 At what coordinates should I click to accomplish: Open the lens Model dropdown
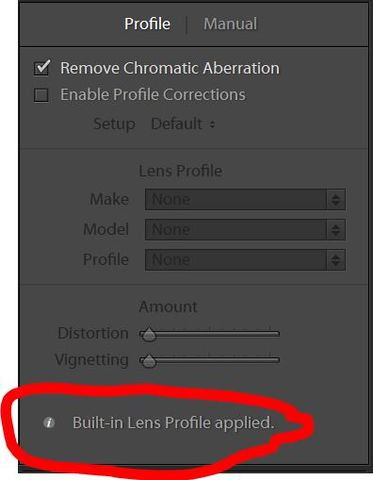[245, 230]
